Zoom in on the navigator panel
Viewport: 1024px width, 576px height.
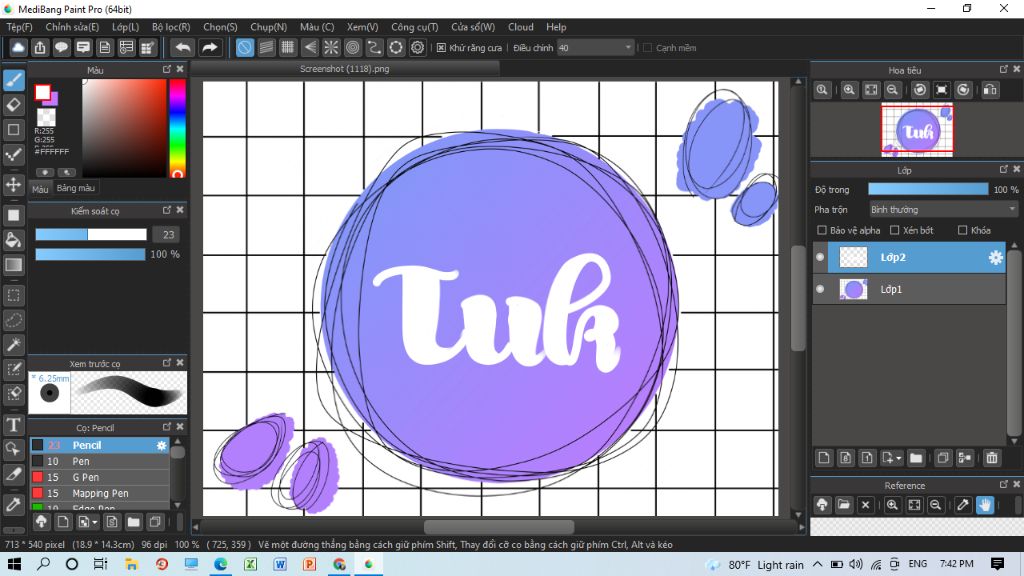[x=849, y=90]
